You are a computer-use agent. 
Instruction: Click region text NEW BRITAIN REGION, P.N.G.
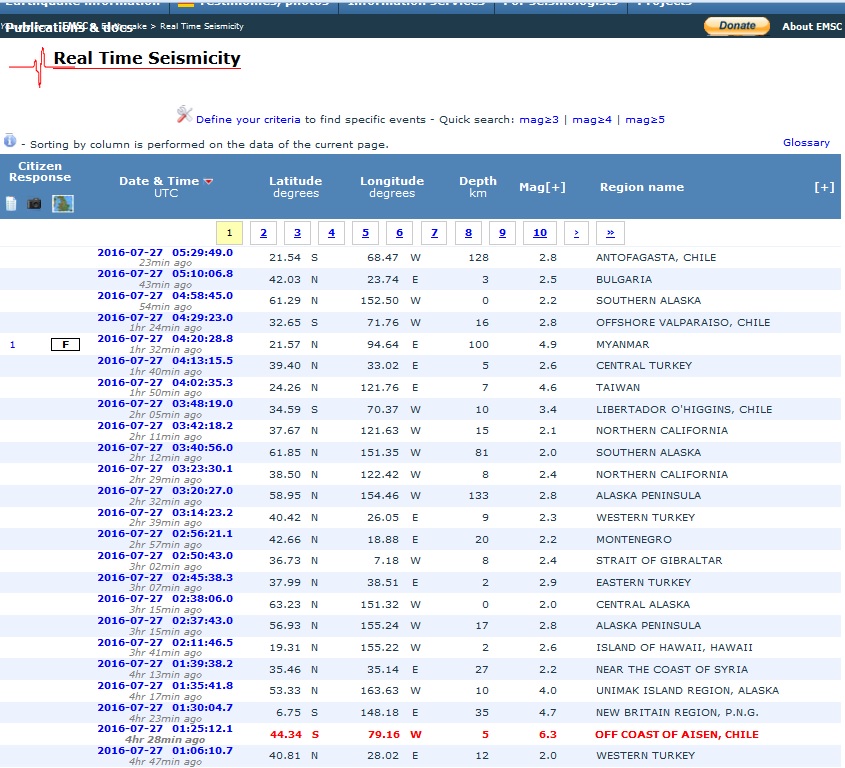(x=677, y=712)
